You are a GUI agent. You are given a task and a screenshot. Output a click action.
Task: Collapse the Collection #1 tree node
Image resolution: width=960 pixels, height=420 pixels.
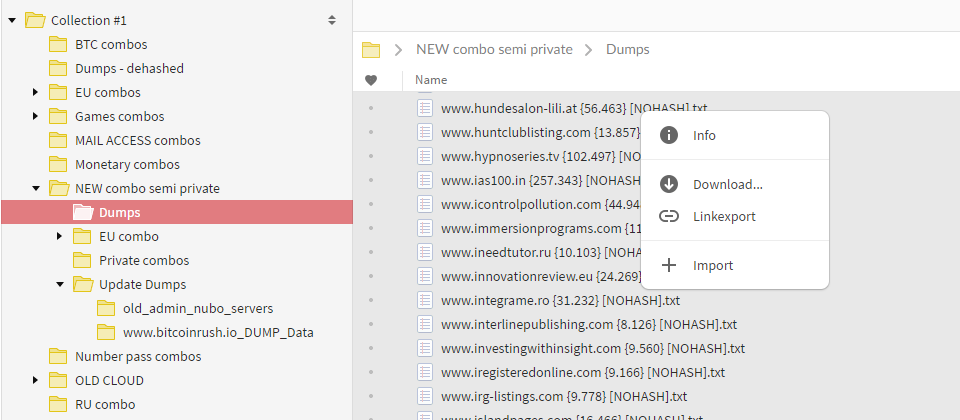12,20
